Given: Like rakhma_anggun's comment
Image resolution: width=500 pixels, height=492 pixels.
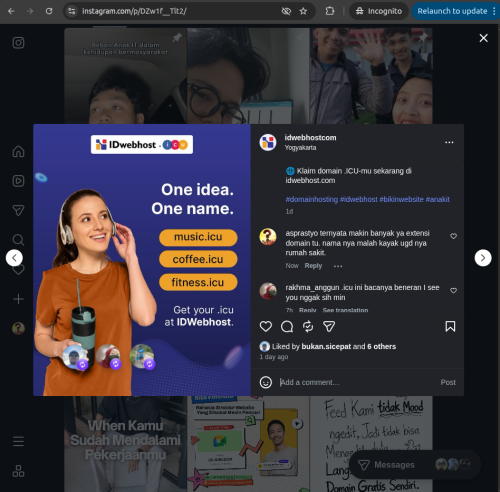Looking at the screenshot, I should tap(453, 290).
